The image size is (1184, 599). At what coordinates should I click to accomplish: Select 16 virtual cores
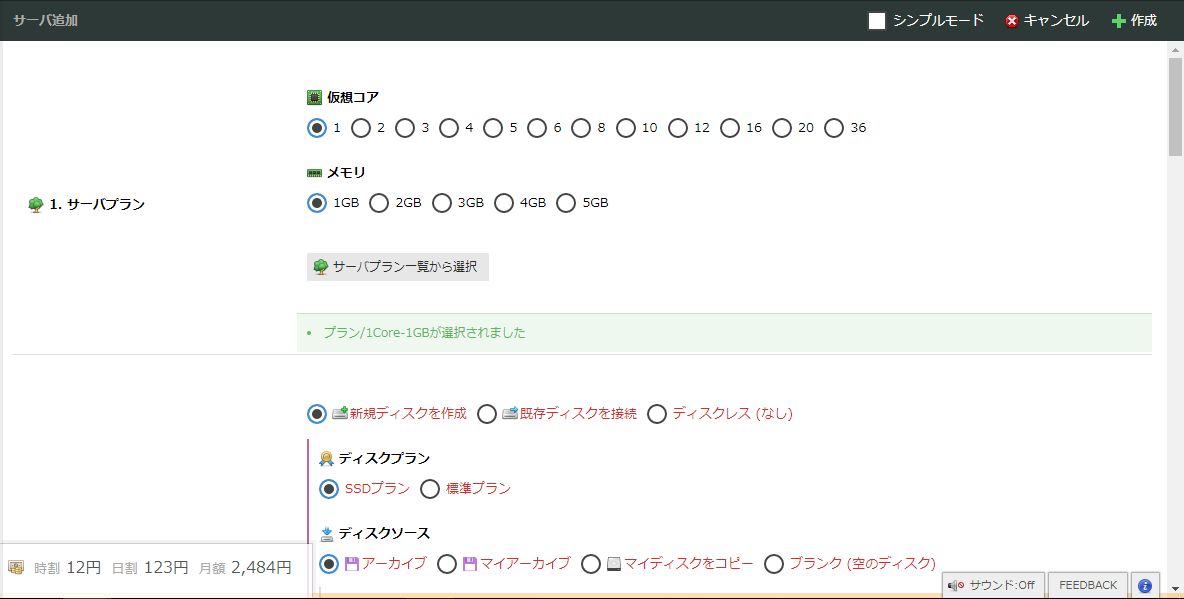tap(729, 128)
